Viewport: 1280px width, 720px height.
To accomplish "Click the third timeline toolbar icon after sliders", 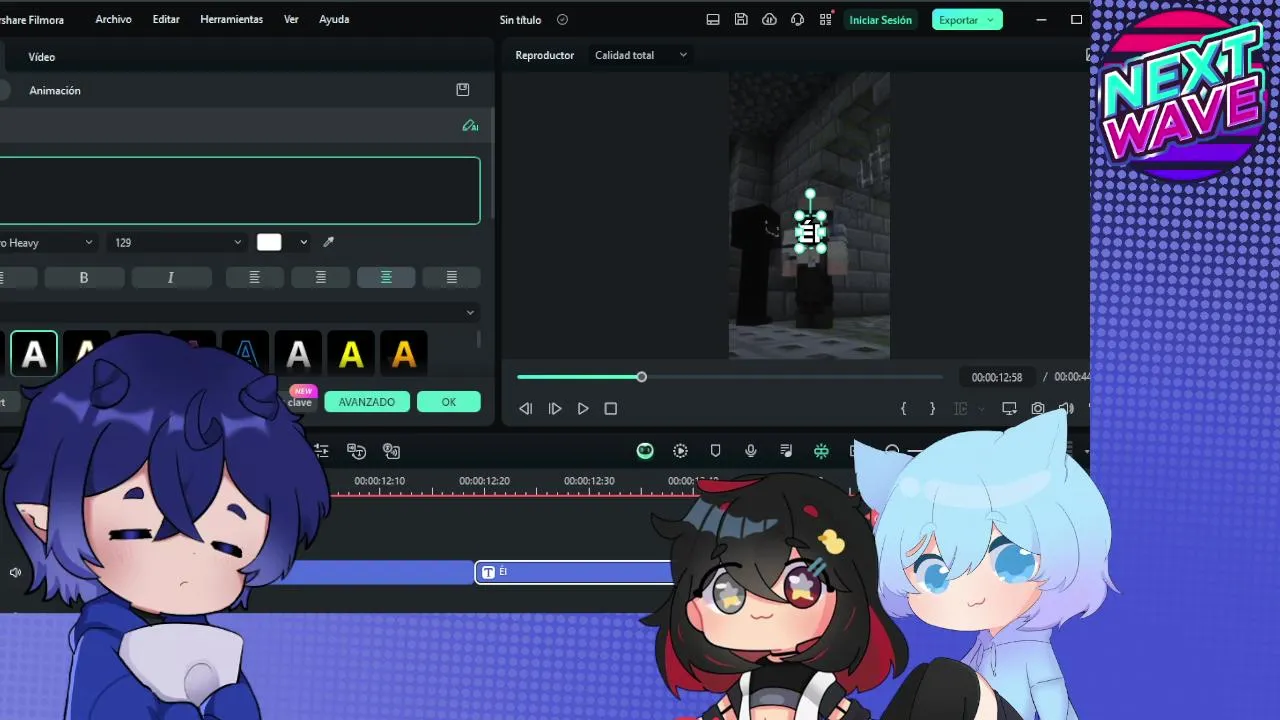I will pyautogui.click(x=392, y=451).
